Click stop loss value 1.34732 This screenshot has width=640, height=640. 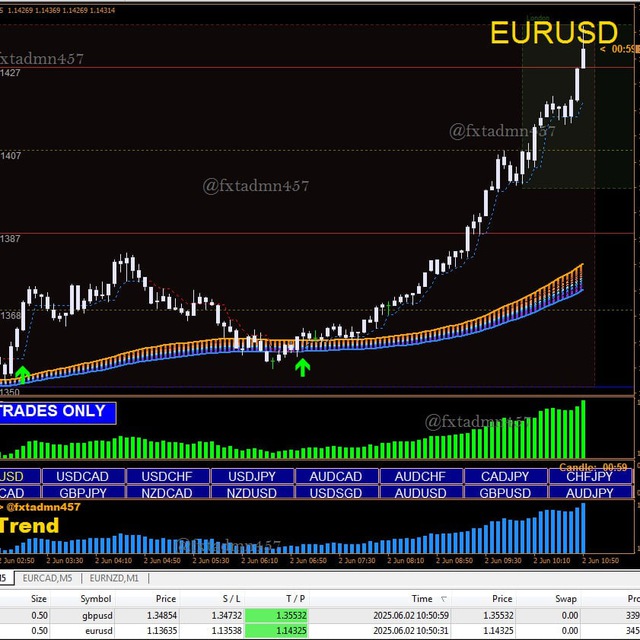227,616
